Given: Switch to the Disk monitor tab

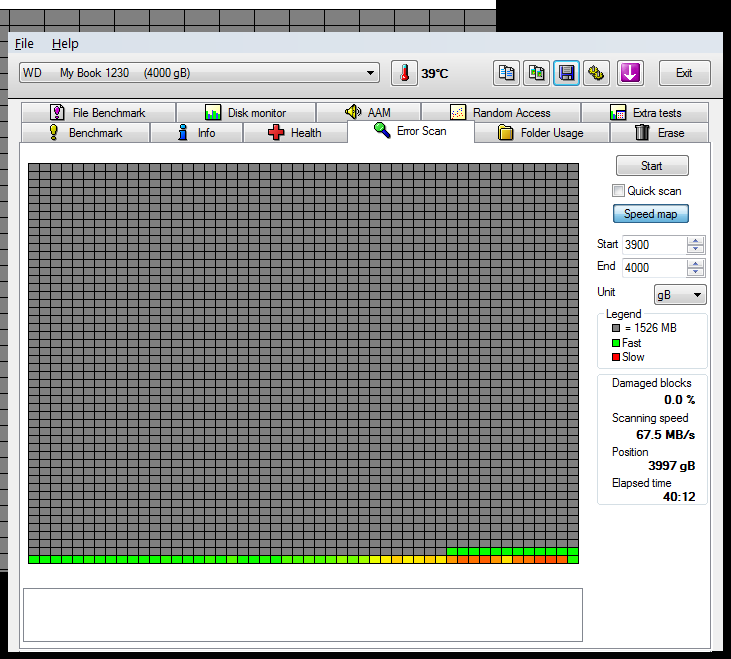Looking at the screenshot, I should (246, 112).
